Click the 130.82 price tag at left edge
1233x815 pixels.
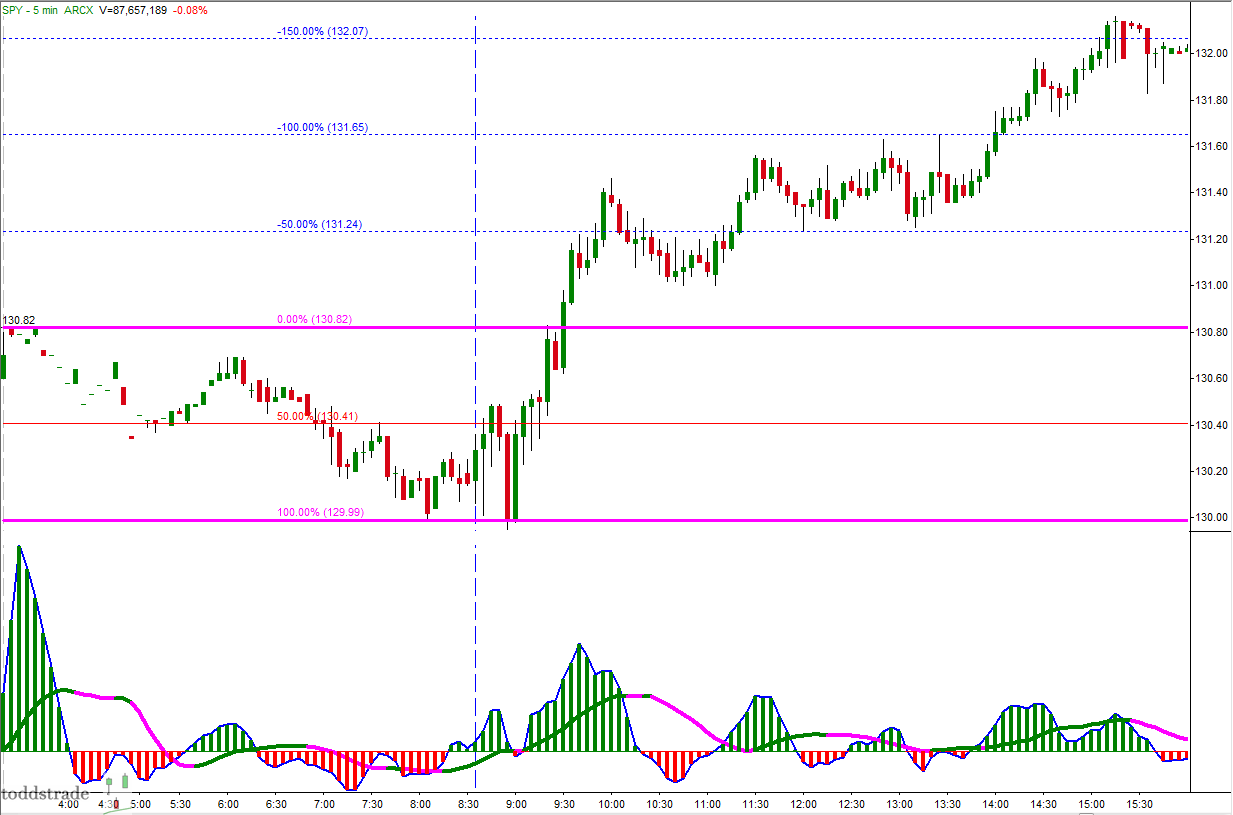tap(18, 320)
